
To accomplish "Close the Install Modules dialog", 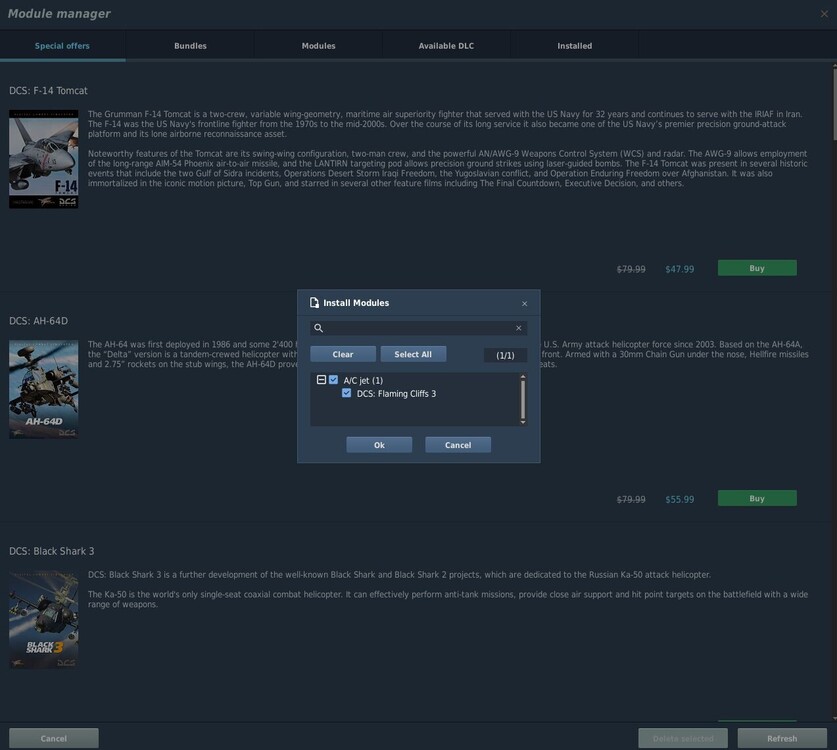I will click(524, 303).
